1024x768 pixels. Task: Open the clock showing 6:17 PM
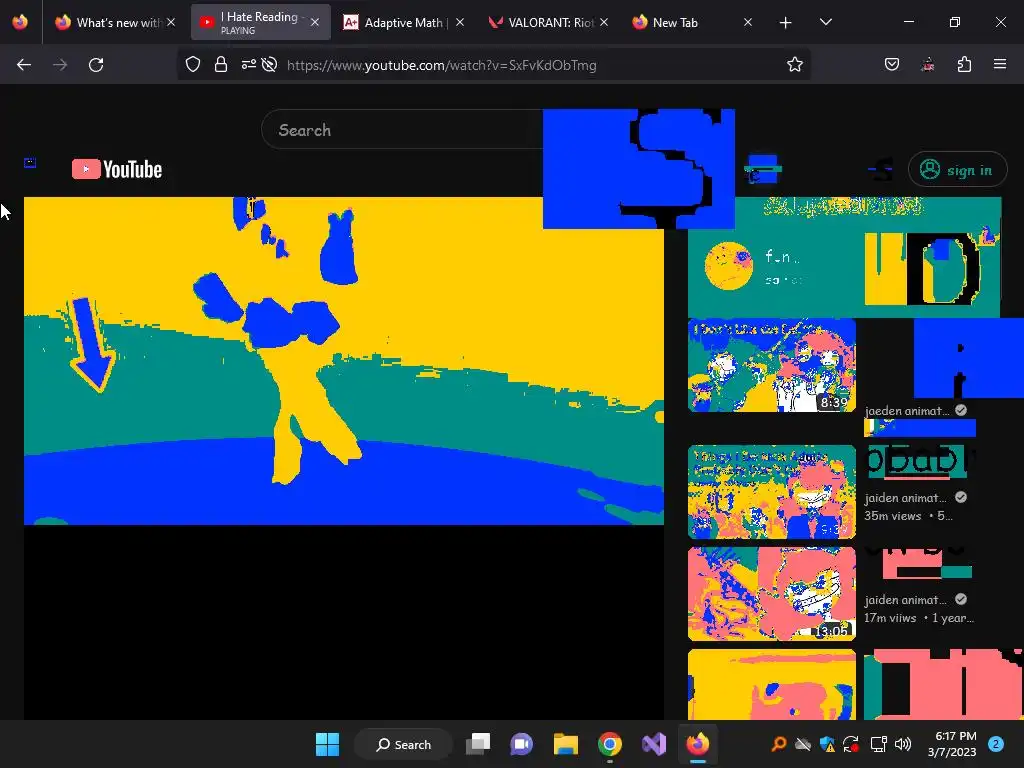click(952, 744)
